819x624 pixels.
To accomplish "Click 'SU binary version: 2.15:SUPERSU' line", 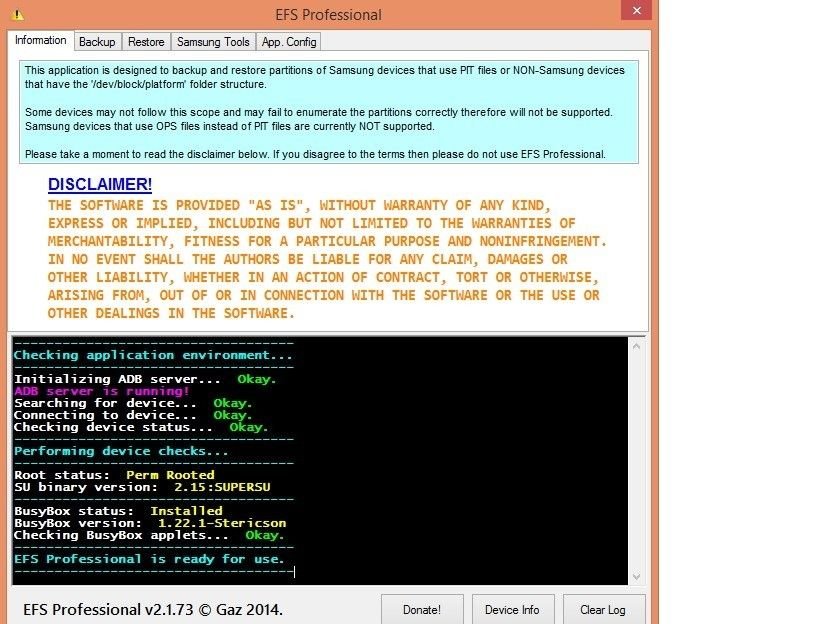I will [x=142, y=487].
